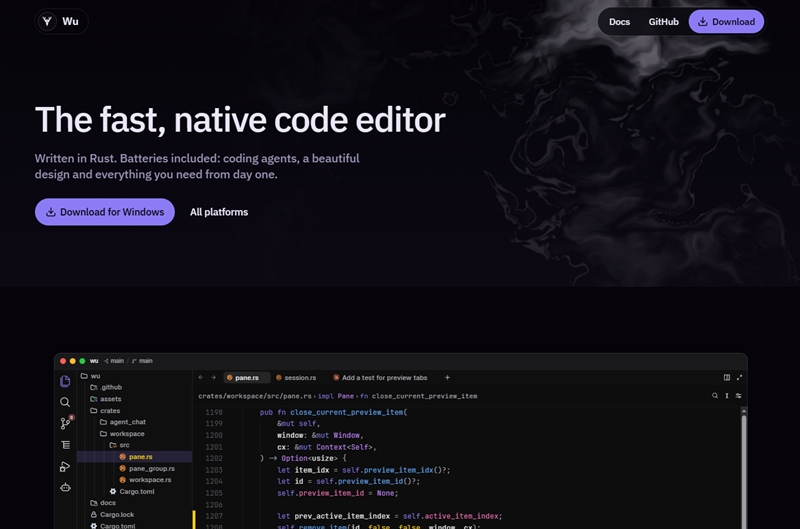Click scrollbar up arrow in editor

(x=744, y=411)
